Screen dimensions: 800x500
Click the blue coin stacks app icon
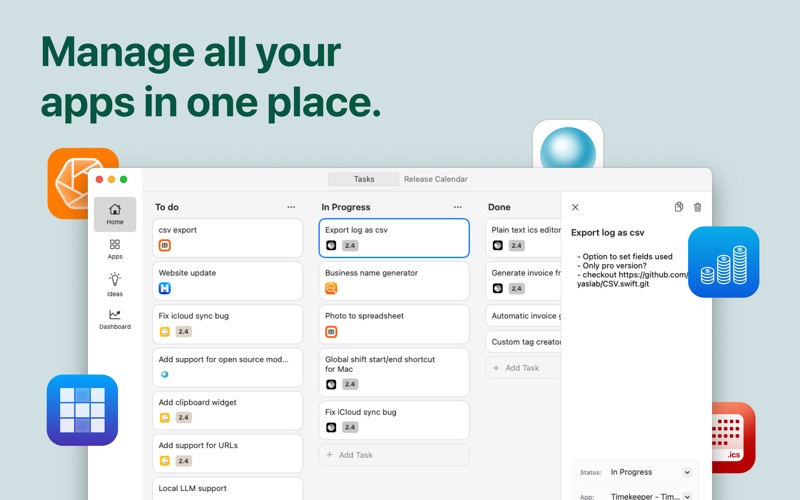click(723, 262)
